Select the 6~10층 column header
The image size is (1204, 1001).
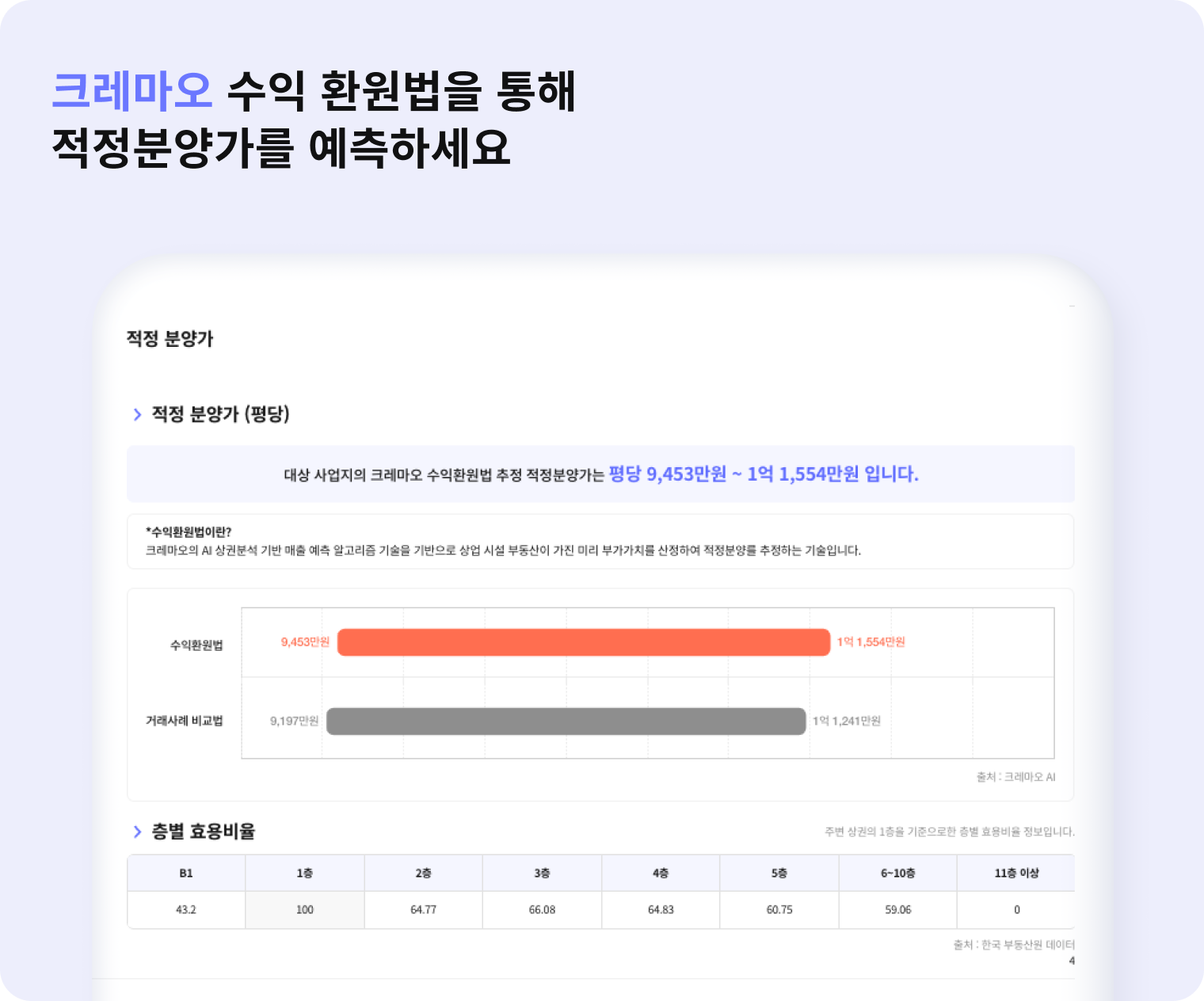(898, 873)
